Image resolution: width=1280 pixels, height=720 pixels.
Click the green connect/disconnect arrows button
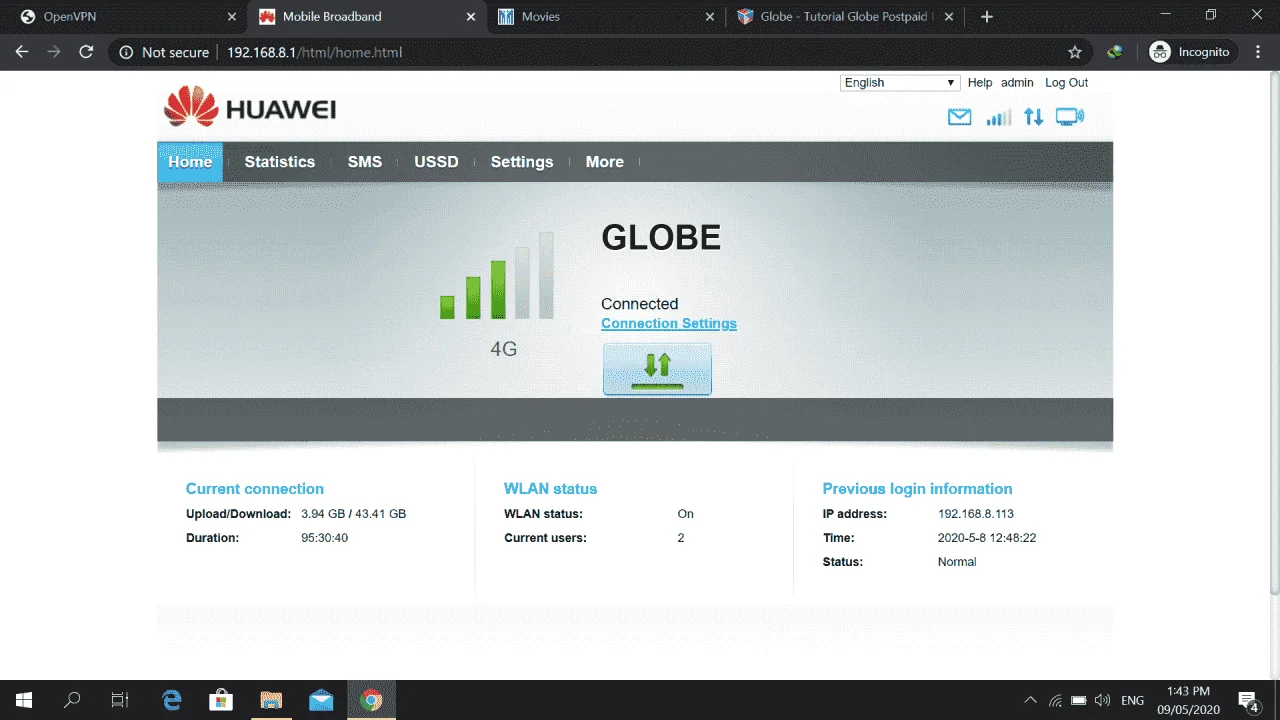pyautogui.click(x=657, y=369)
